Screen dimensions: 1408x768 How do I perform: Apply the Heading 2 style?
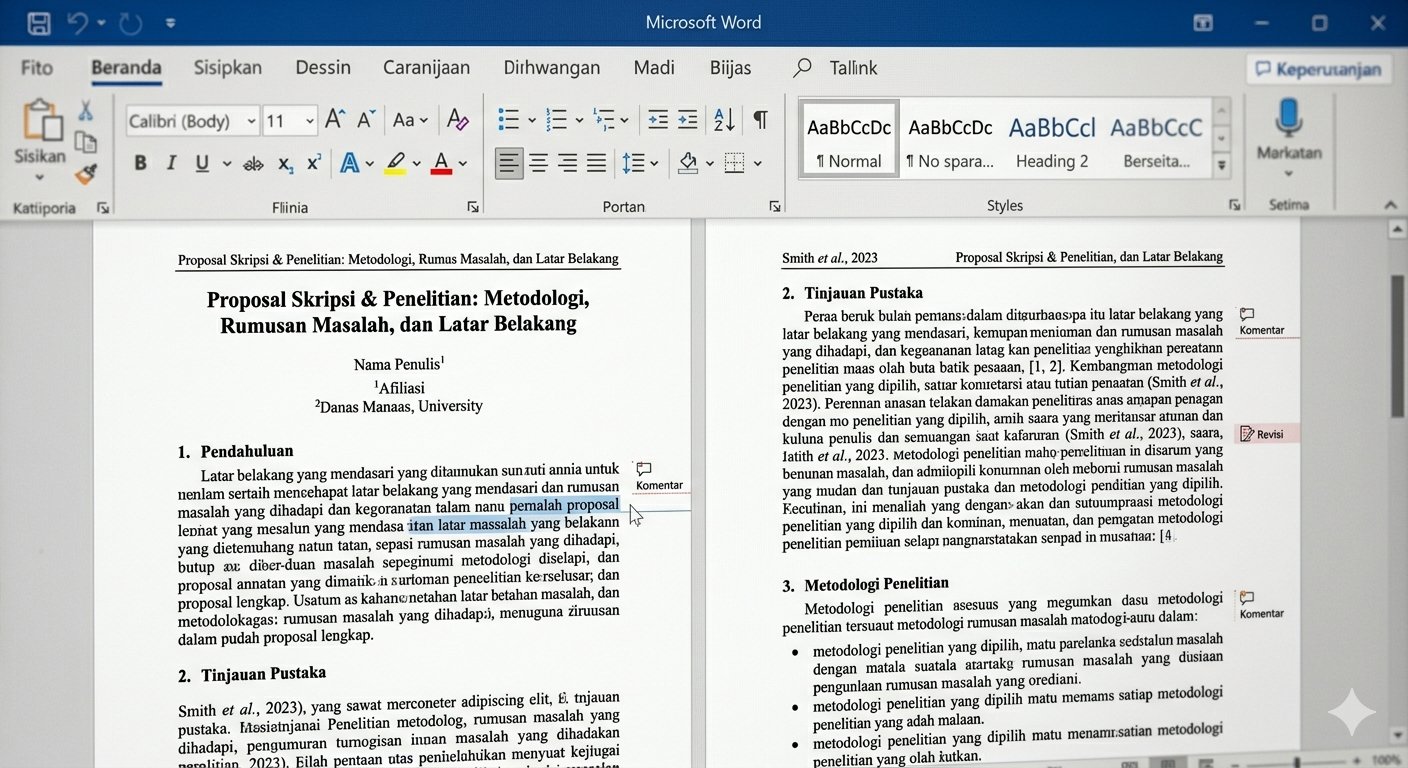pos(1052,139)
